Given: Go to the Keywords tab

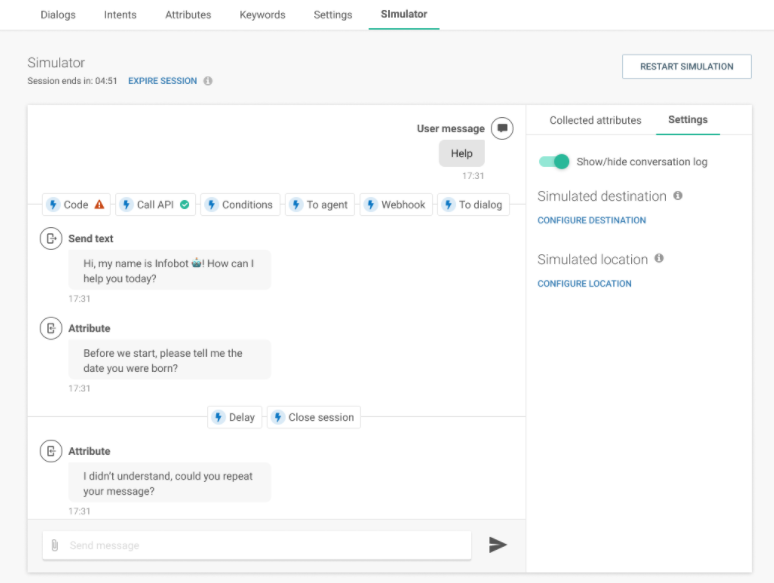Looking at the screenshot, I should point(262,15).
